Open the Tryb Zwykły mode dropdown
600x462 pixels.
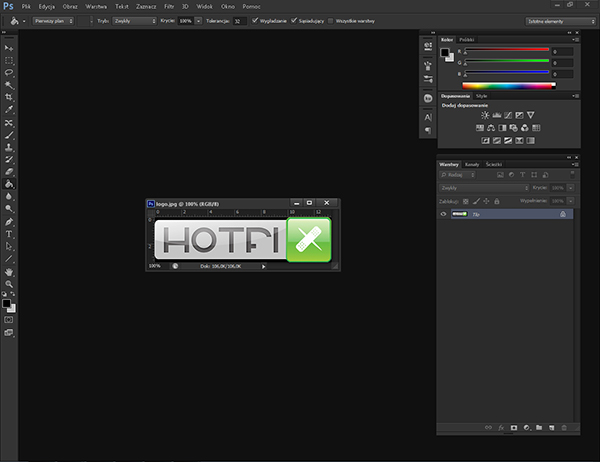point(135,21)
